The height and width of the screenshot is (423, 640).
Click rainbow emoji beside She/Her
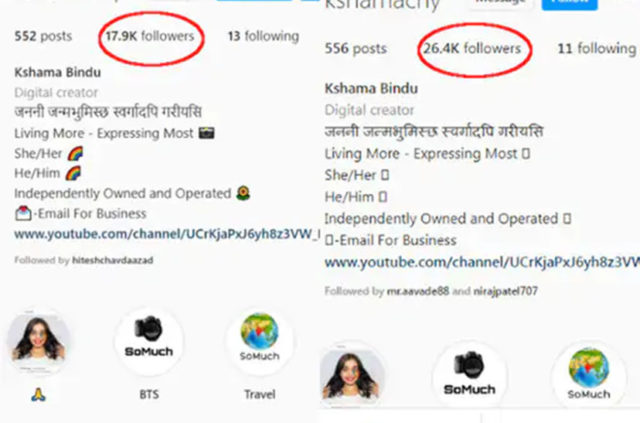75,154
